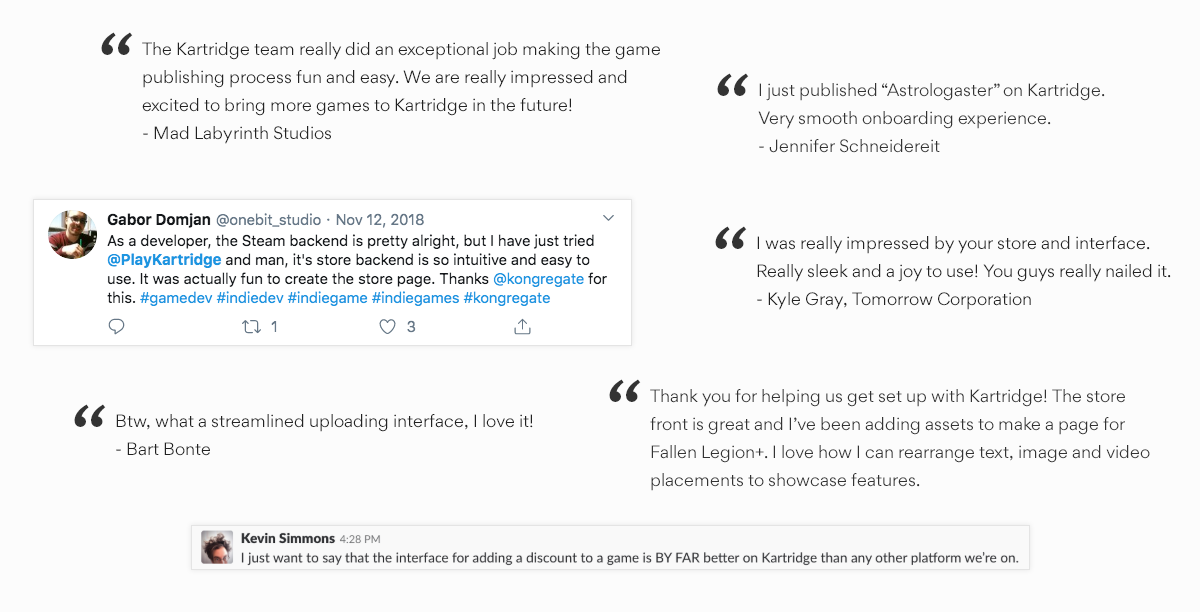Click the #indiedev hashtag
The width and height of the screenshot is (1200, 612).
[250, 298]
